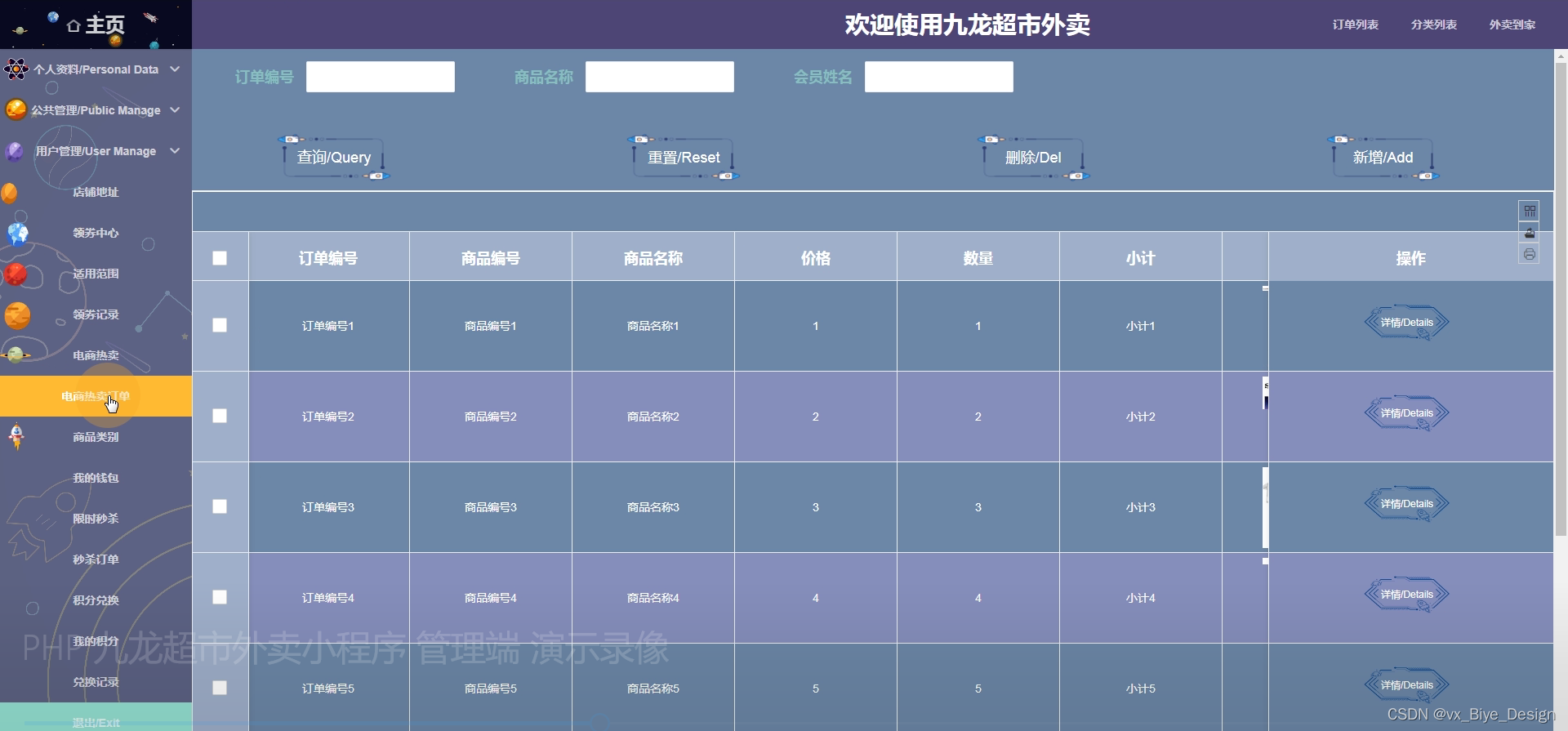This screenshot has height=731, width=1568.
Task: Click the 商品编号 column header
Action: 491,258
